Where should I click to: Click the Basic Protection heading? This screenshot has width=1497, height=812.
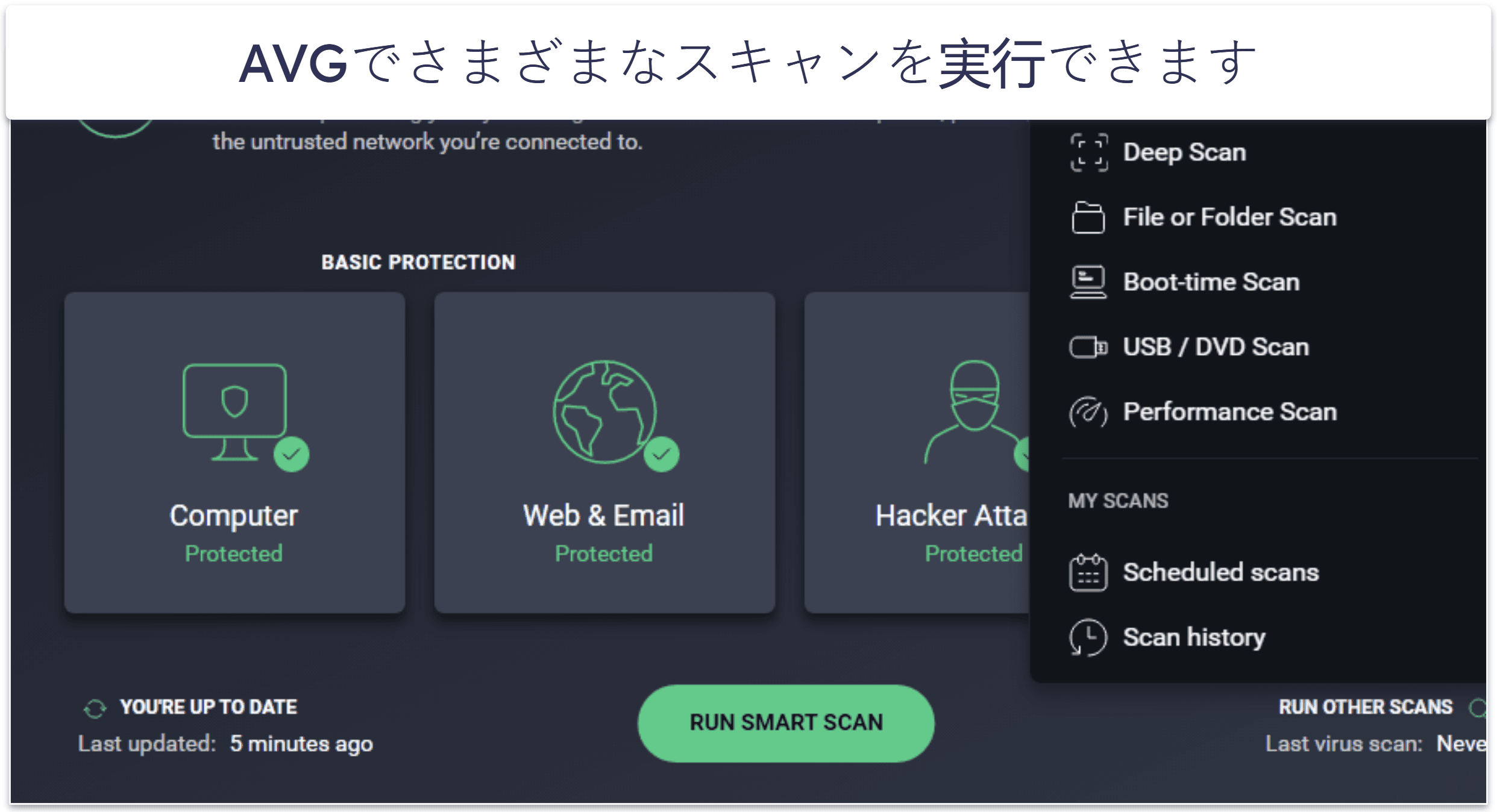click(x=418, y=263)
